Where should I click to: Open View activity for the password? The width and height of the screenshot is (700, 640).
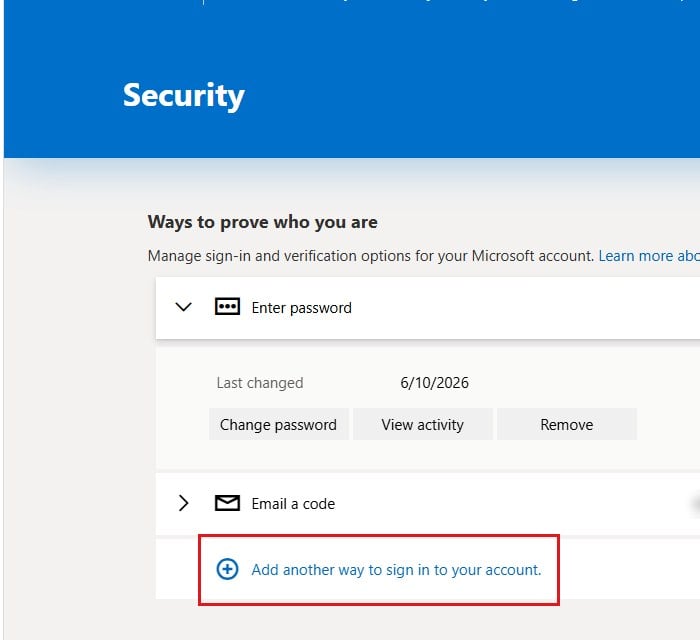tap(423, 424)
